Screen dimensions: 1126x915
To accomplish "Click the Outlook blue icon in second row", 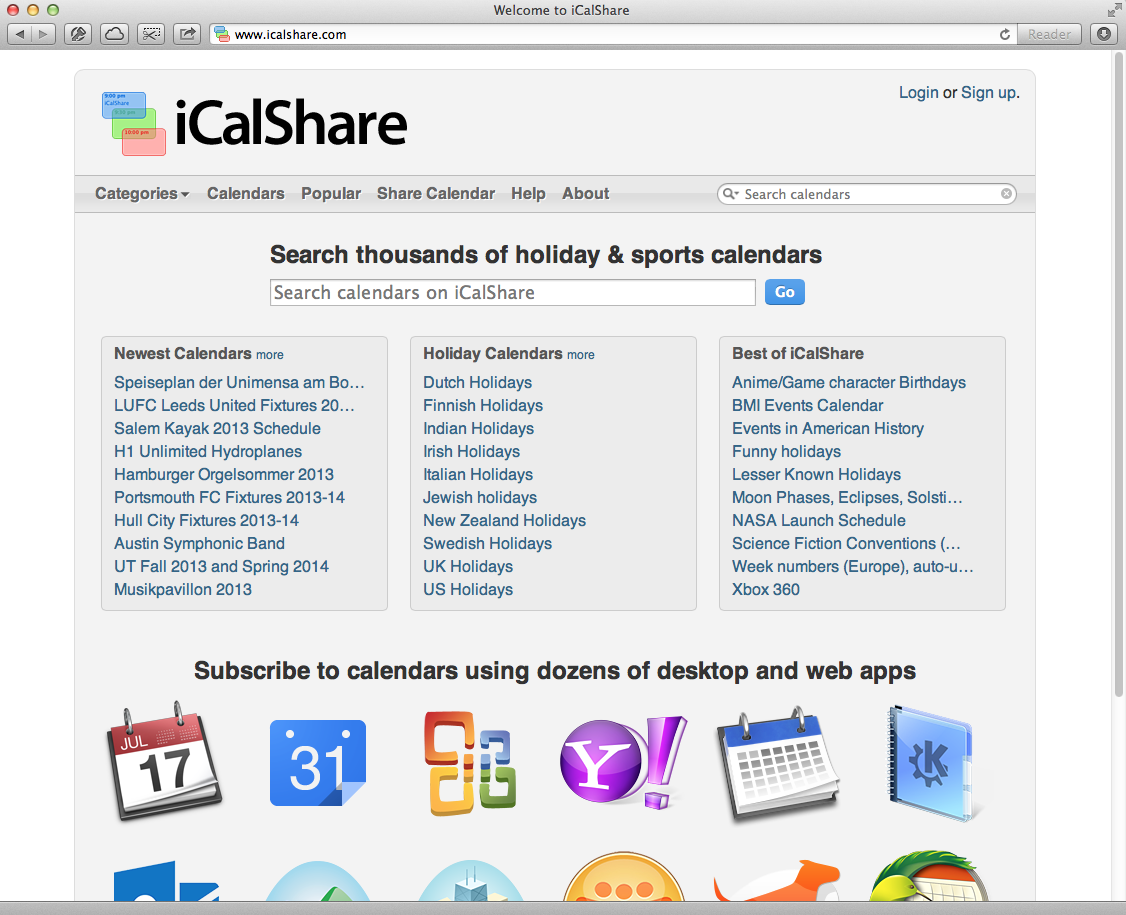I will (x=166, y=881).
